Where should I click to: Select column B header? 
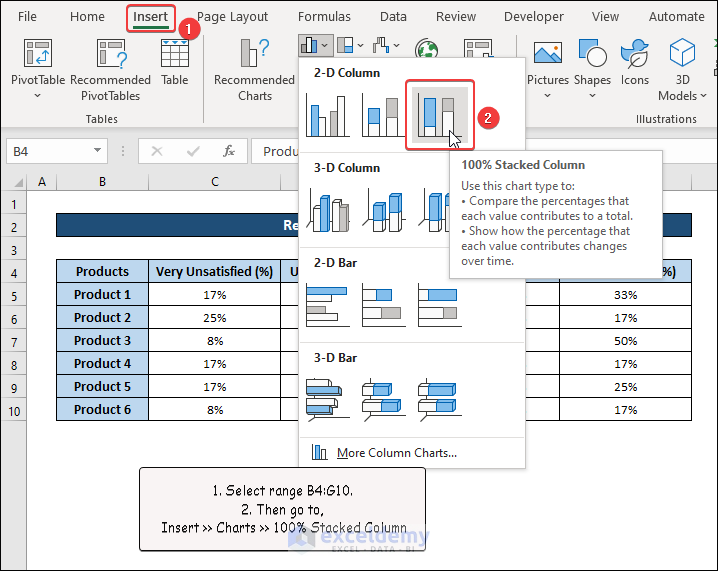[x=103, y=182]
